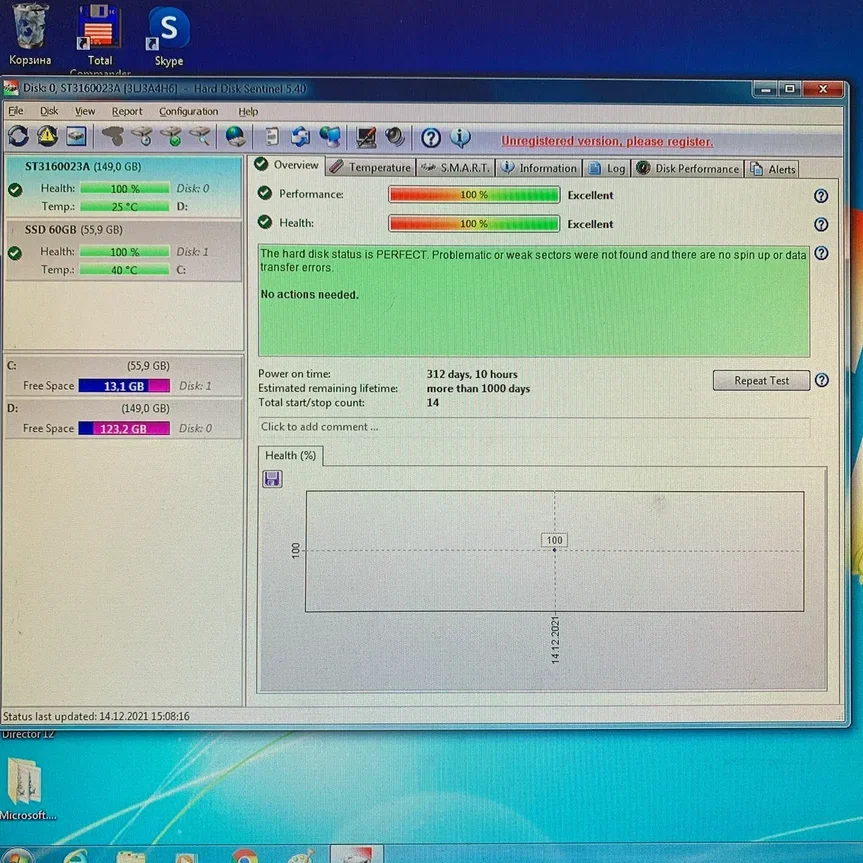863x863 pixels.
Task: Click the question mark help toolbar icon
Action: [431, 138]
